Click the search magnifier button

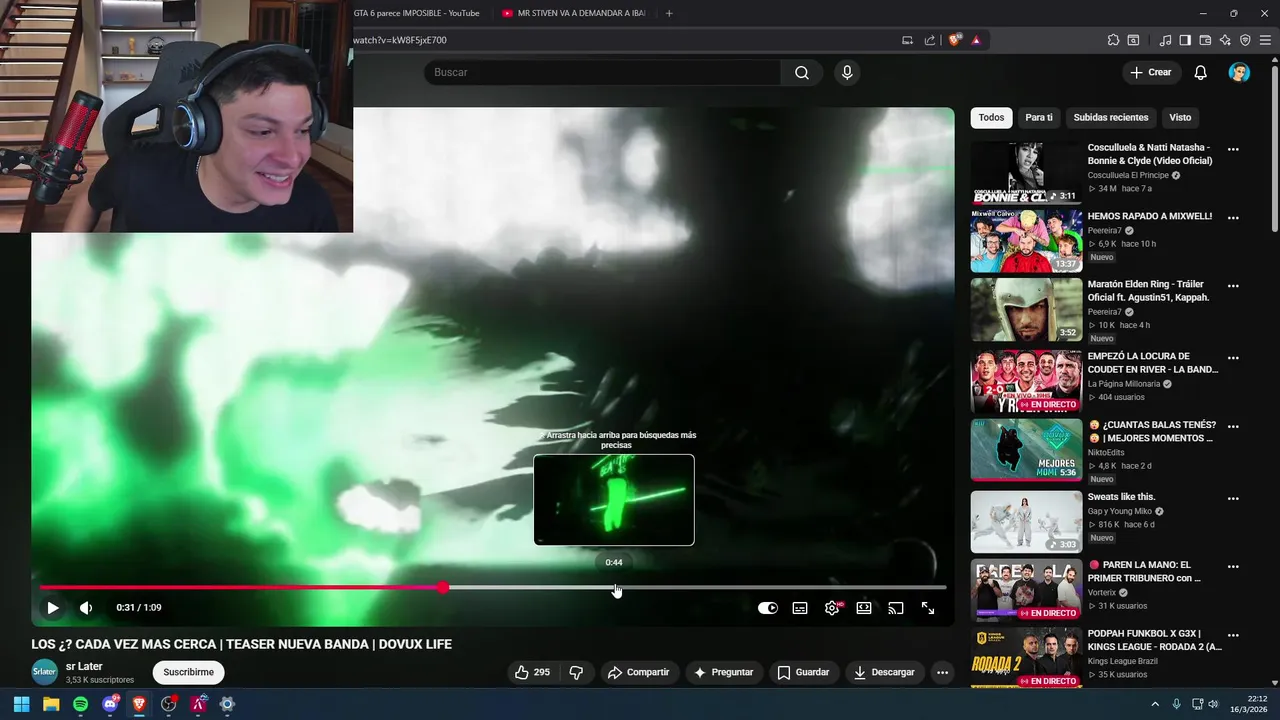[802, 72]
